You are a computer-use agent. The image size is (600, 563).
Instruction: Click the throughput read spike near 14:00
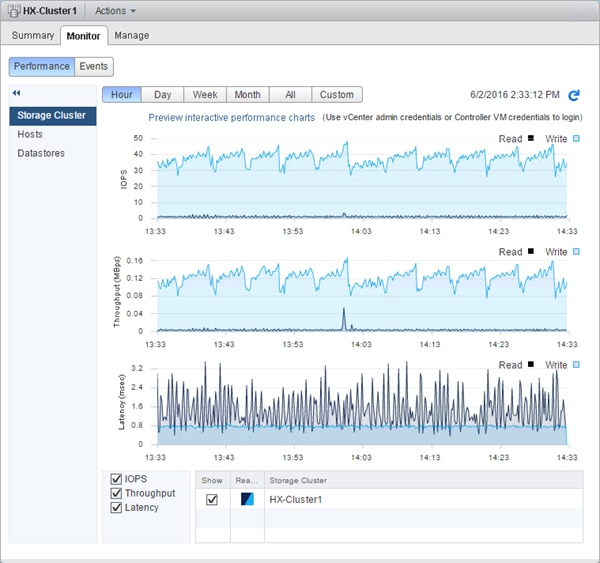(x=344, y=318)
